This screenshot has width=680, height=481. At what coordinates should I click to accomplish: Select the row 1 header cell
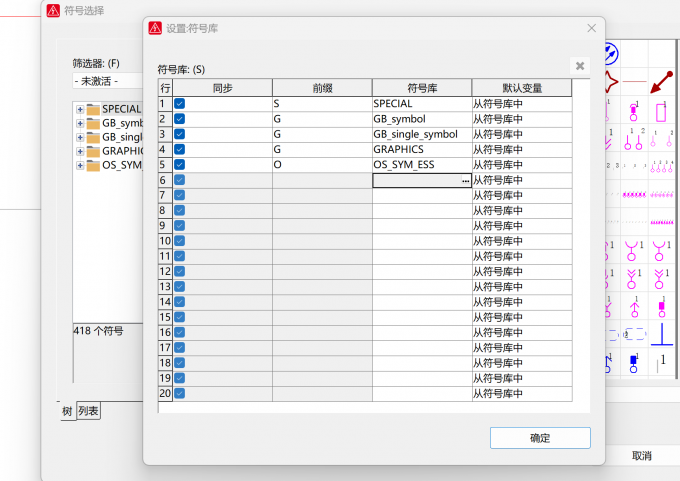tap(165, 104)
